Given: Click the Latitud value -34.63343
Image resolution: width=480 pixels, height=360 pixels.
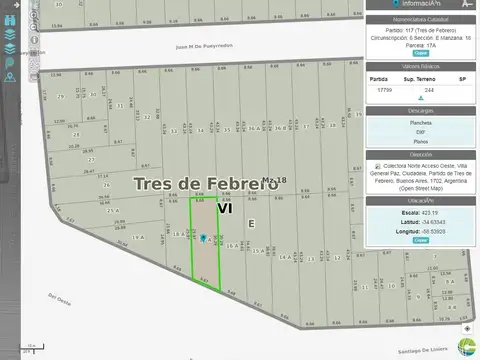Looking at the screenshot, I should click(x=433, y=222).
